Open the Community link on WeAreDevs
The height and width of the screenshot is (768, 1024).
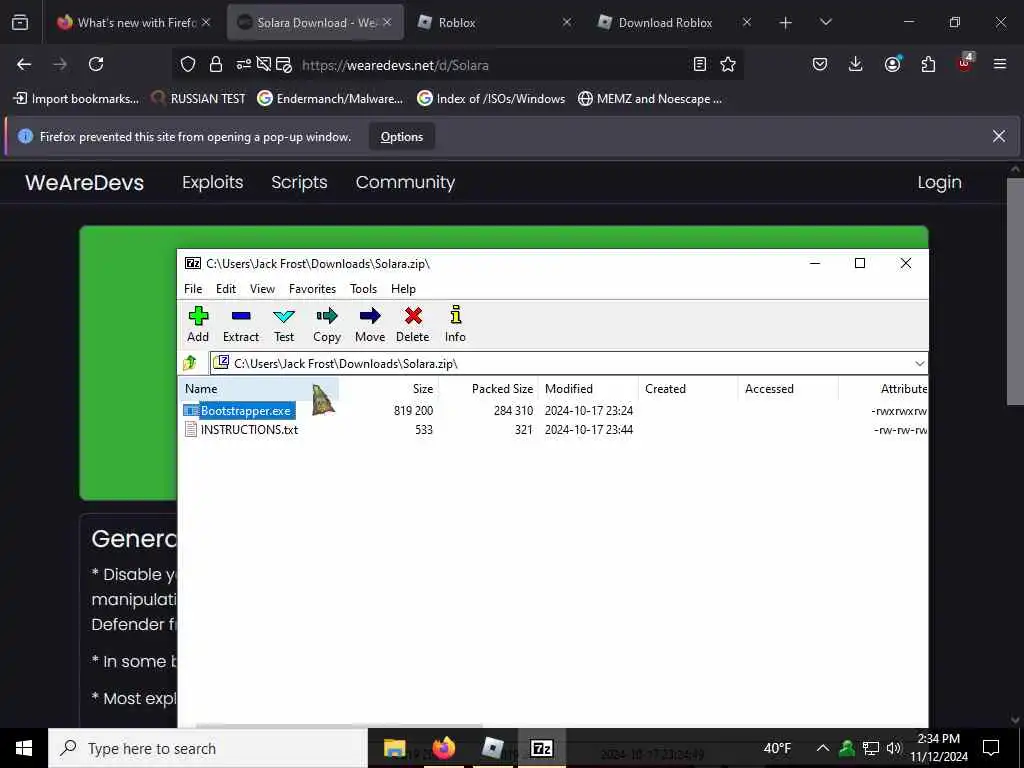point(406,182)
